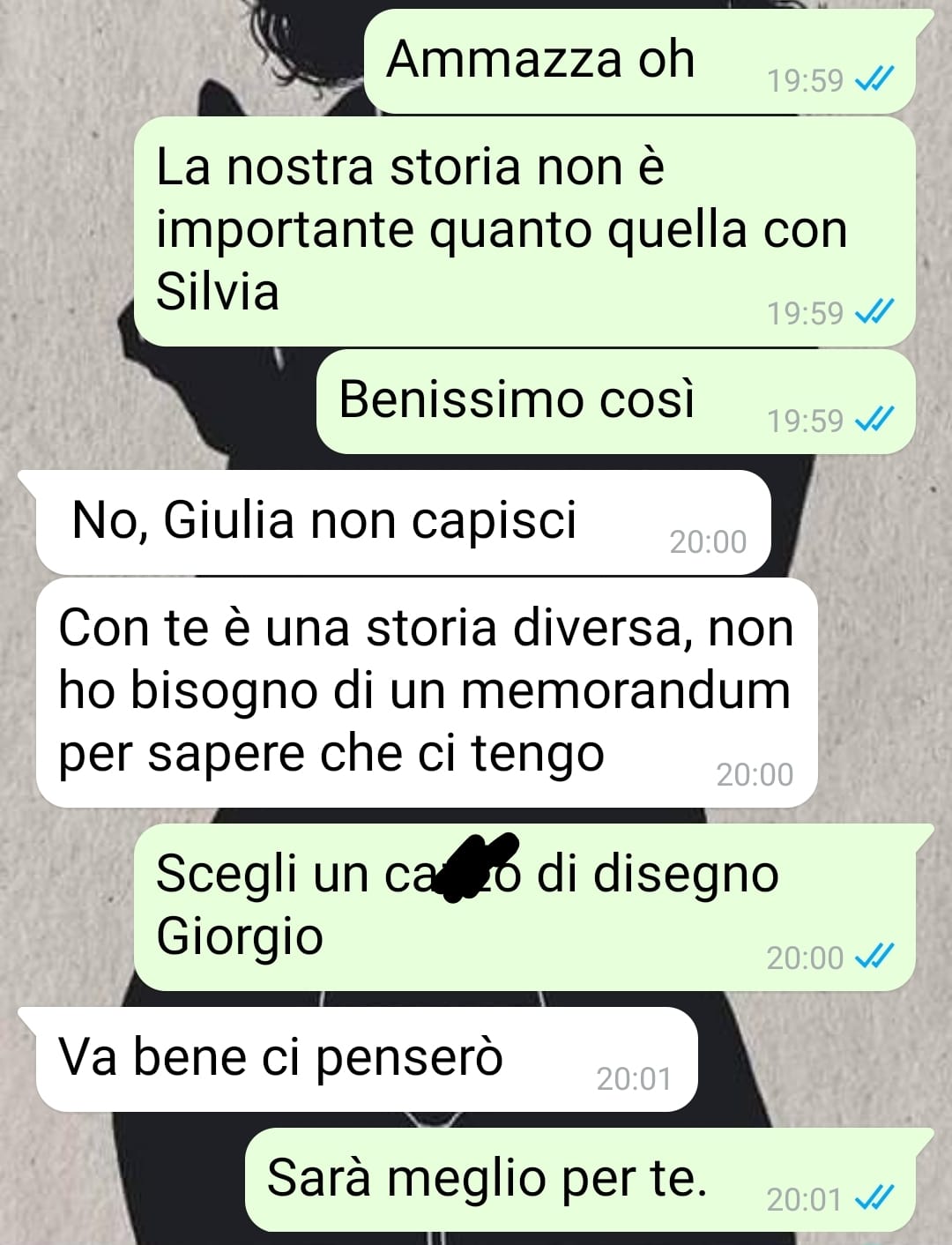Tap read ticks on 'Sarà meglio per te.'
The width and height of the screenshot is (952, 1245).
[875, 1199]
